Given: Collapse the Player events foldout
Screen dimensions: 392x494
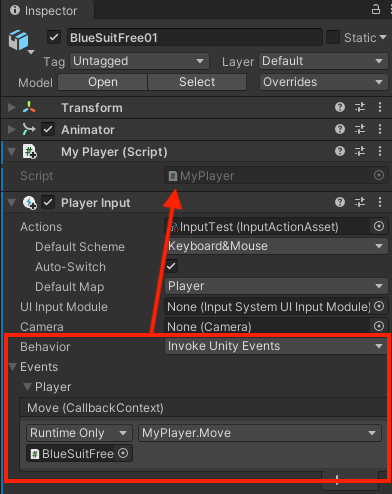Looking at the screenshot, I should [x=28, y=387].
